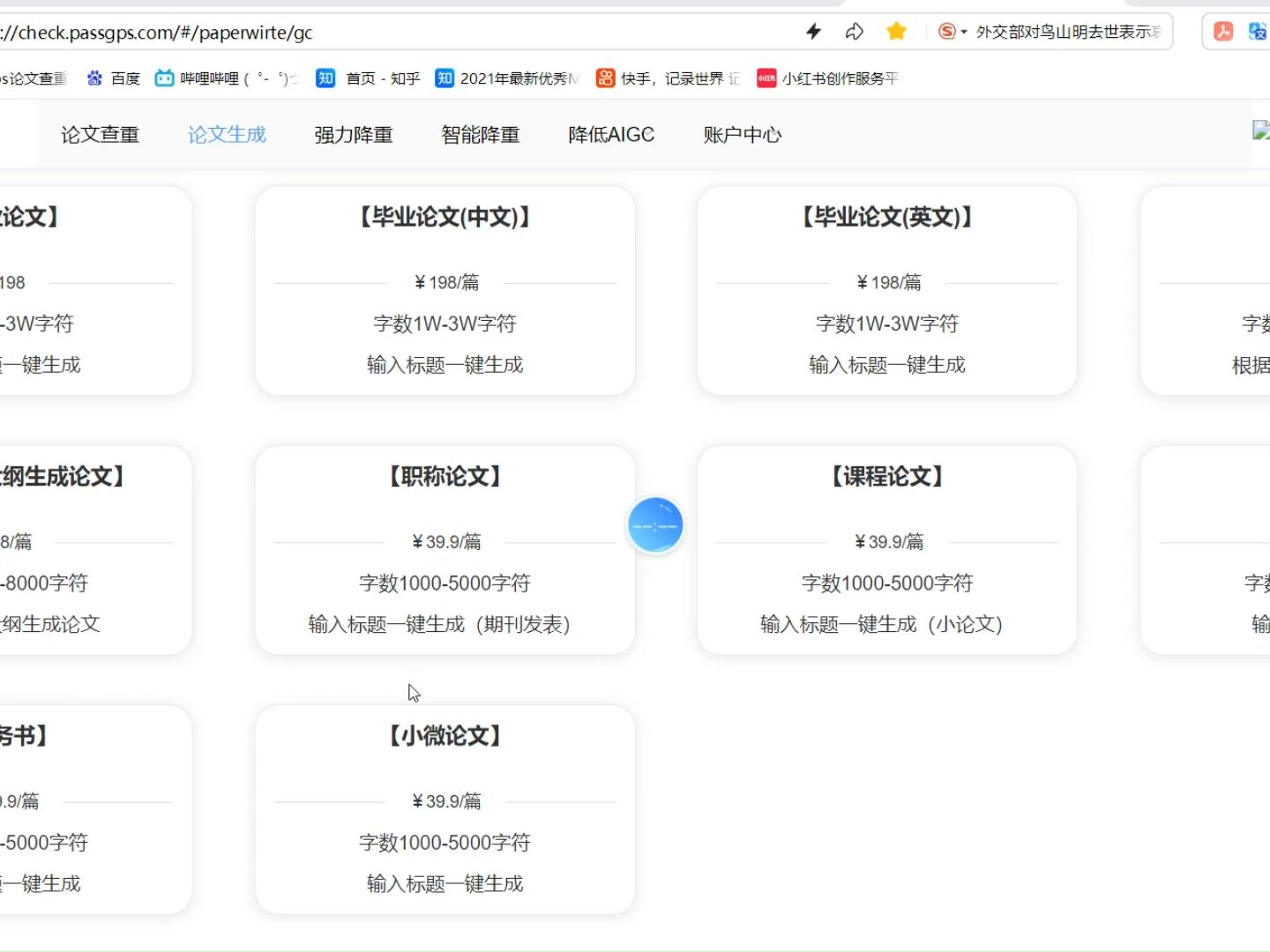Click ¥39.9/篇 price in 课程论文 card

click(889, 541)
